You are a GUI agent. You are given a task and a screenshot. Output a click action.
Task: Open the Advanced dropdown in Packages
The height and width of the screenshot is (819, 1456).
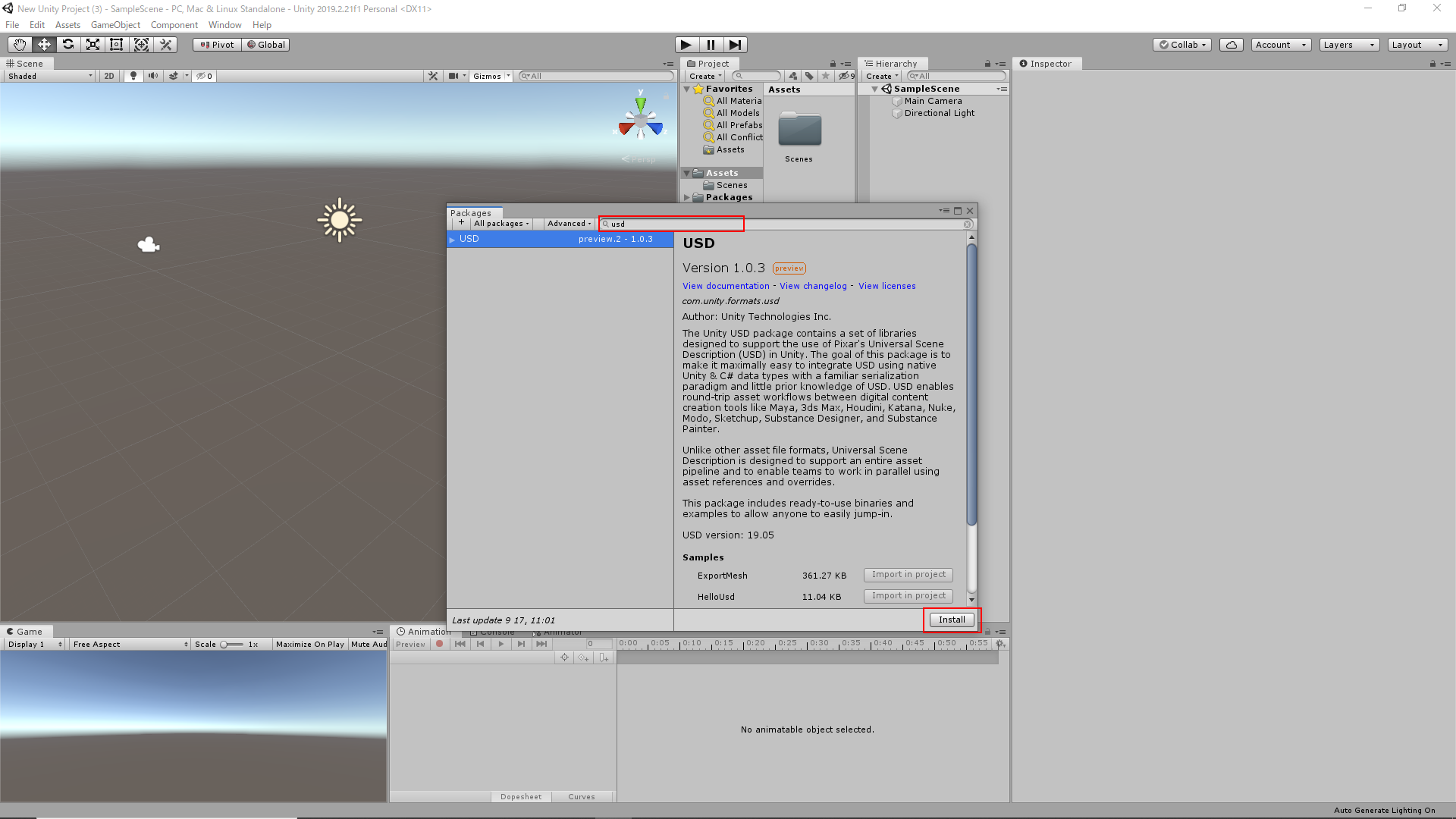click(x=569, y=224)
